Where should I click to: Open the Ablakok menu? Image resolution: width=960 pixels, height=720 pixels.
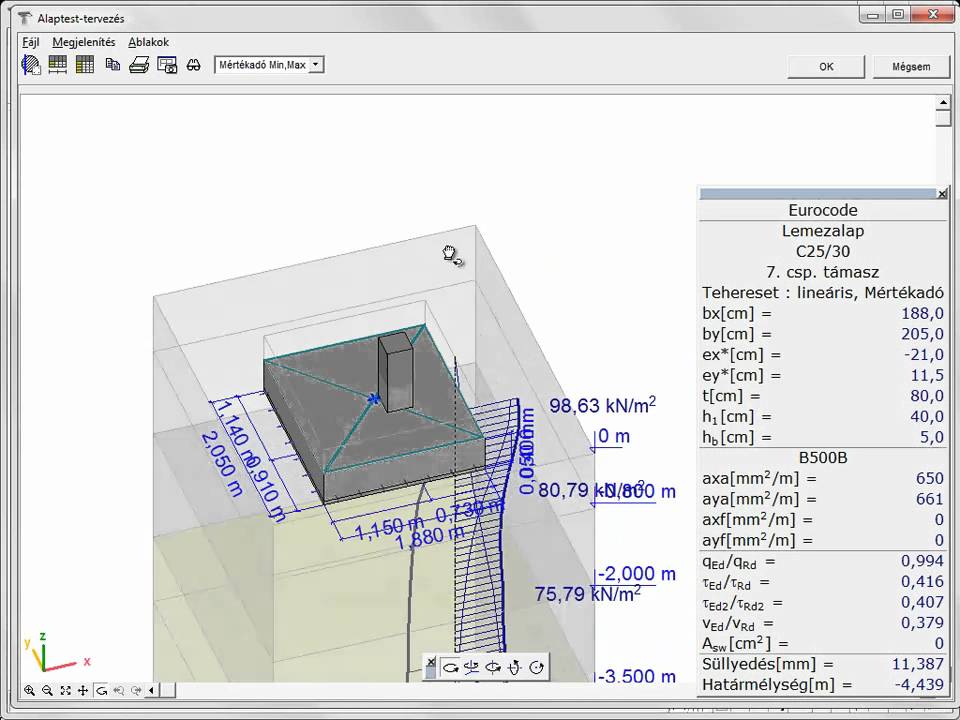149,42
